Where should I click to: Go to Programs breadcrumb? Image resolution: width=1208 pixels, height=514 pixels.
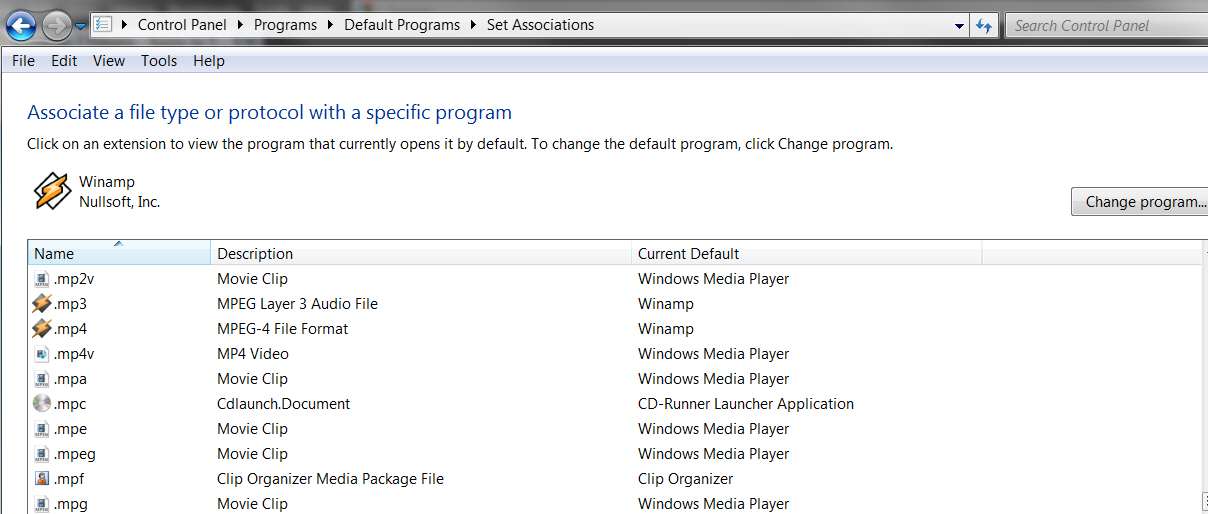pyautogui.click(x=285, y=25)
